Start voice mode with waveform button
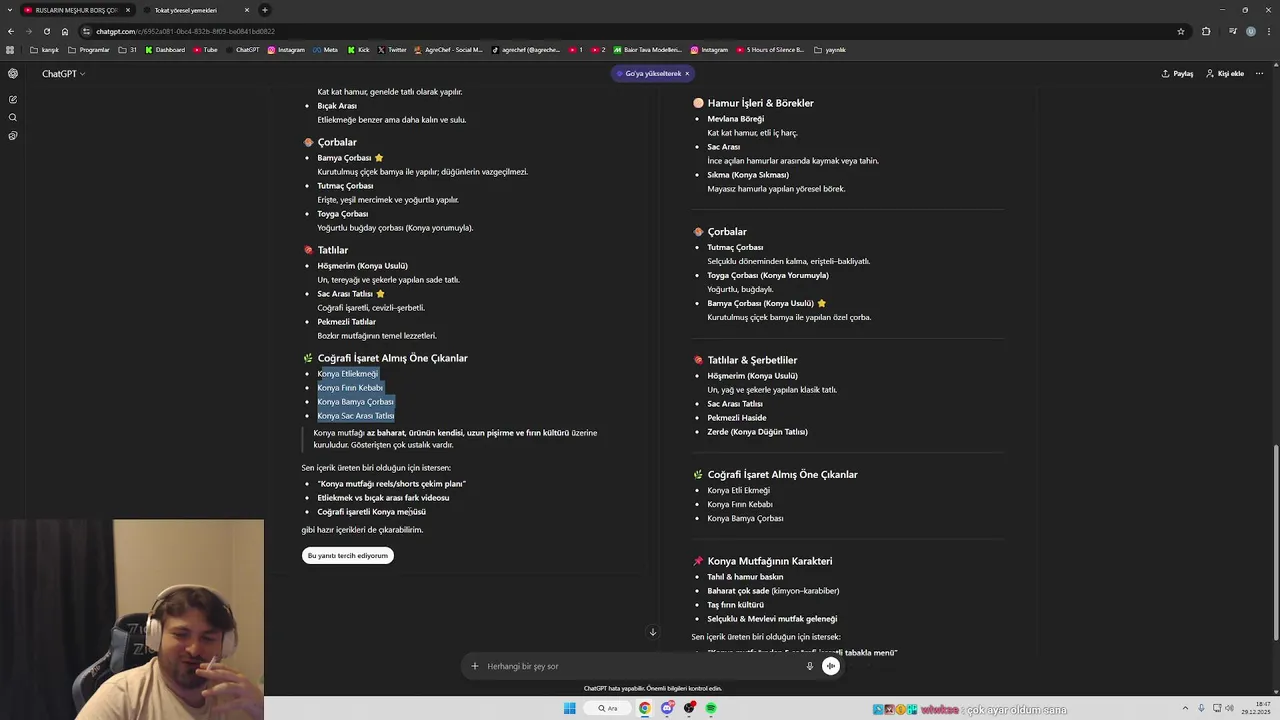1280x720 pixels. coord(831,666)
